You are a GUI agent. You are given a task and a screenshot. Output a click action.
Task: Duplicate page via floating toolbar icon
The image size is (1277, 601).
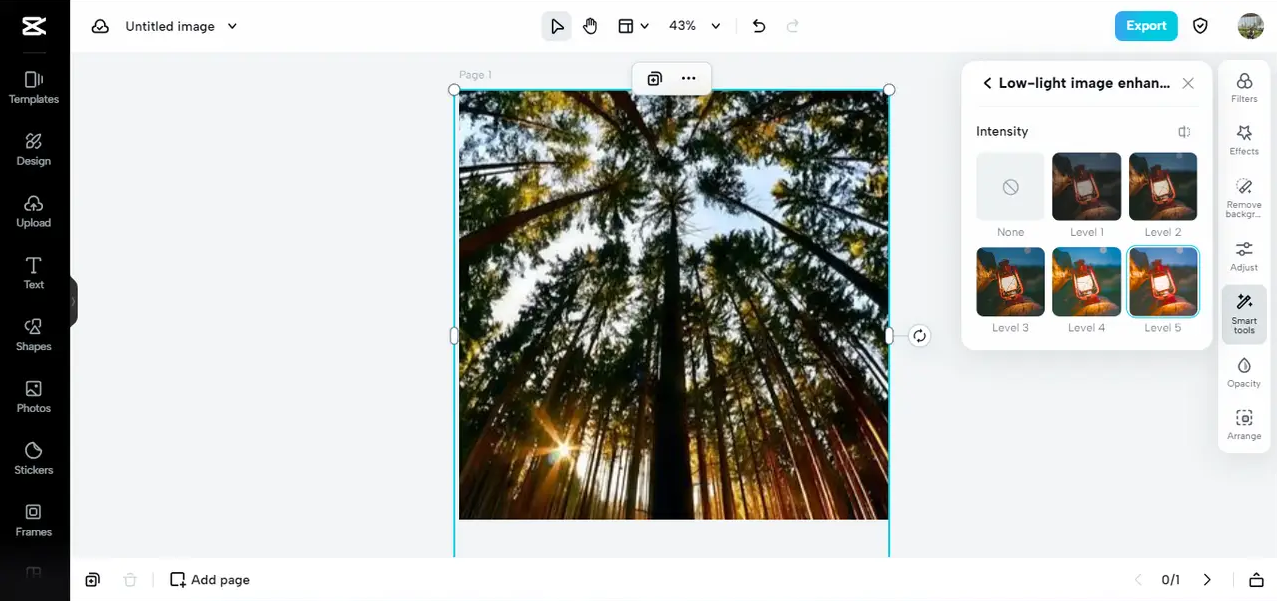pos(654,78)
